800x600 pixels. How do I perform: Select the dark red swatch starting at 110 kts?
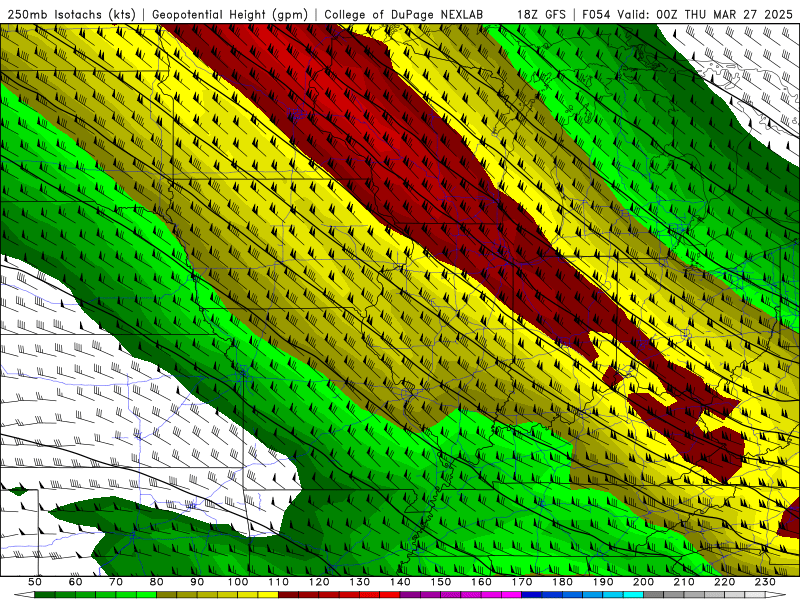(288, 594)
